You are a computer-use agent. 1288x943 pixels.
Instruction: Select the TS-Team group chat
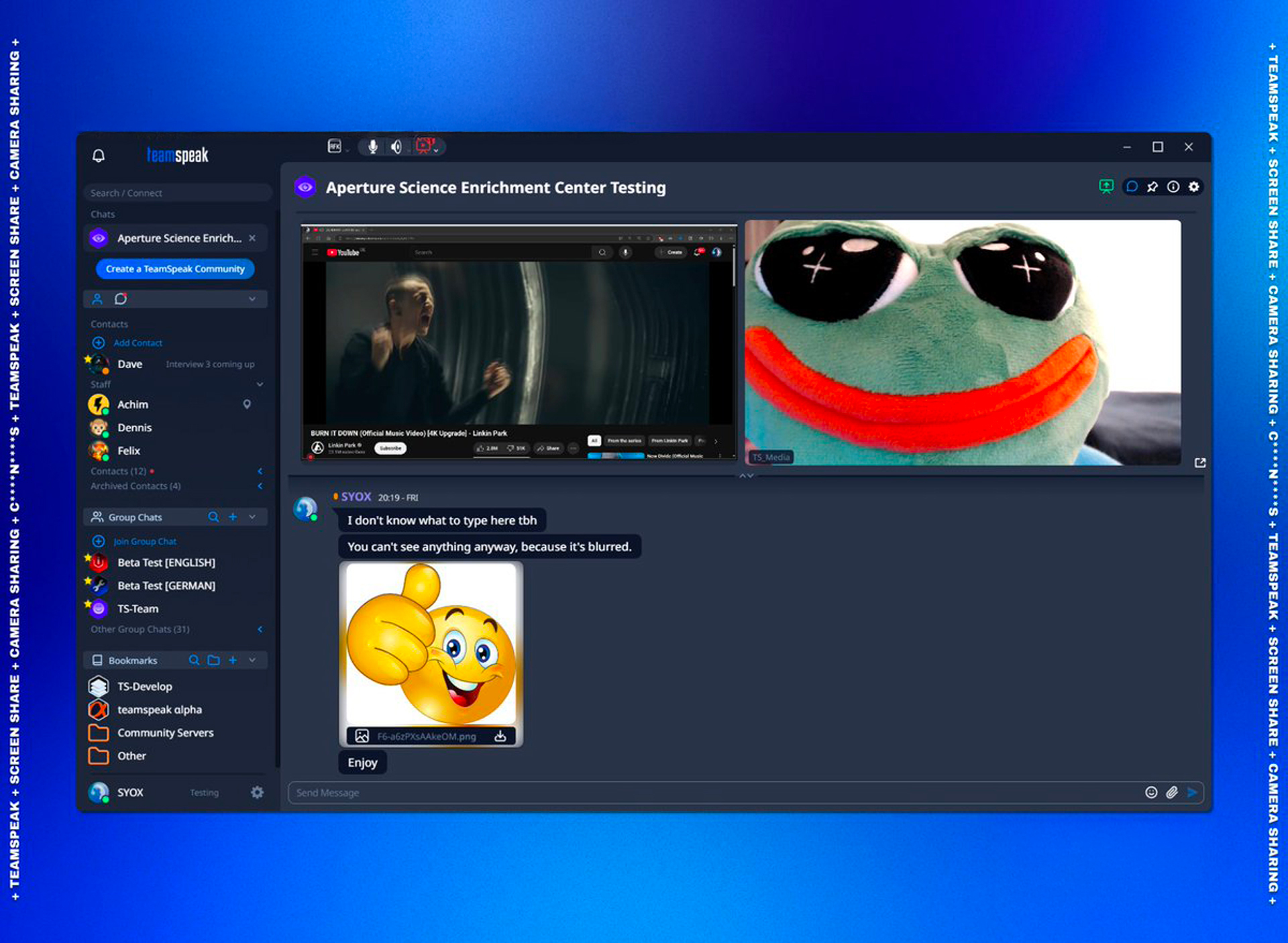pos(137,608)
